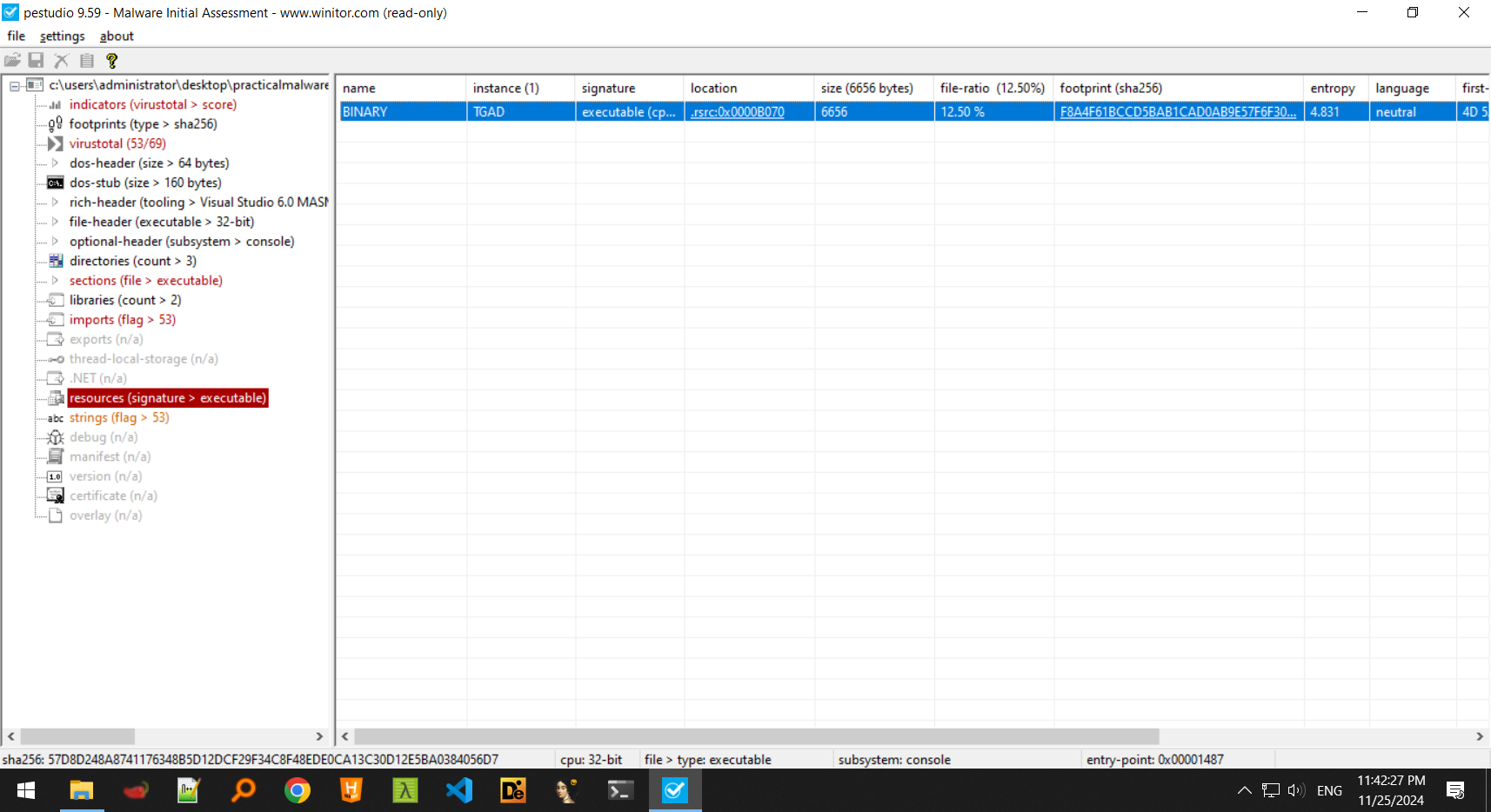Expand the dos-header tree node
Viewport: 1491px width, 812px height.
55,163
